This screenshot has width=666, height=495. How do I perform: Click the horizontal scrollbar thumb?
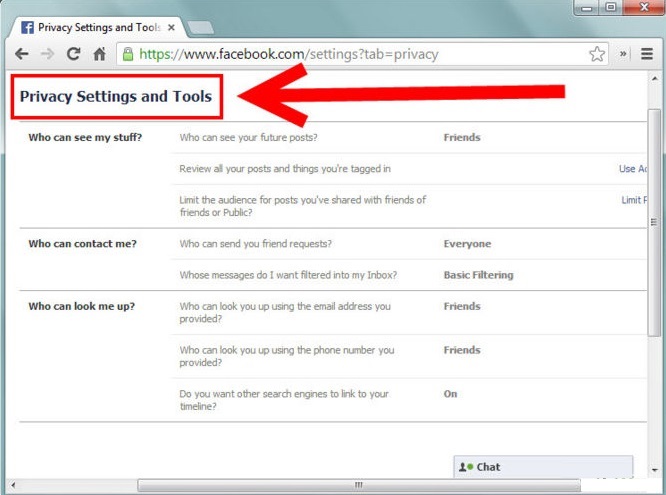(x=359, y=485)
